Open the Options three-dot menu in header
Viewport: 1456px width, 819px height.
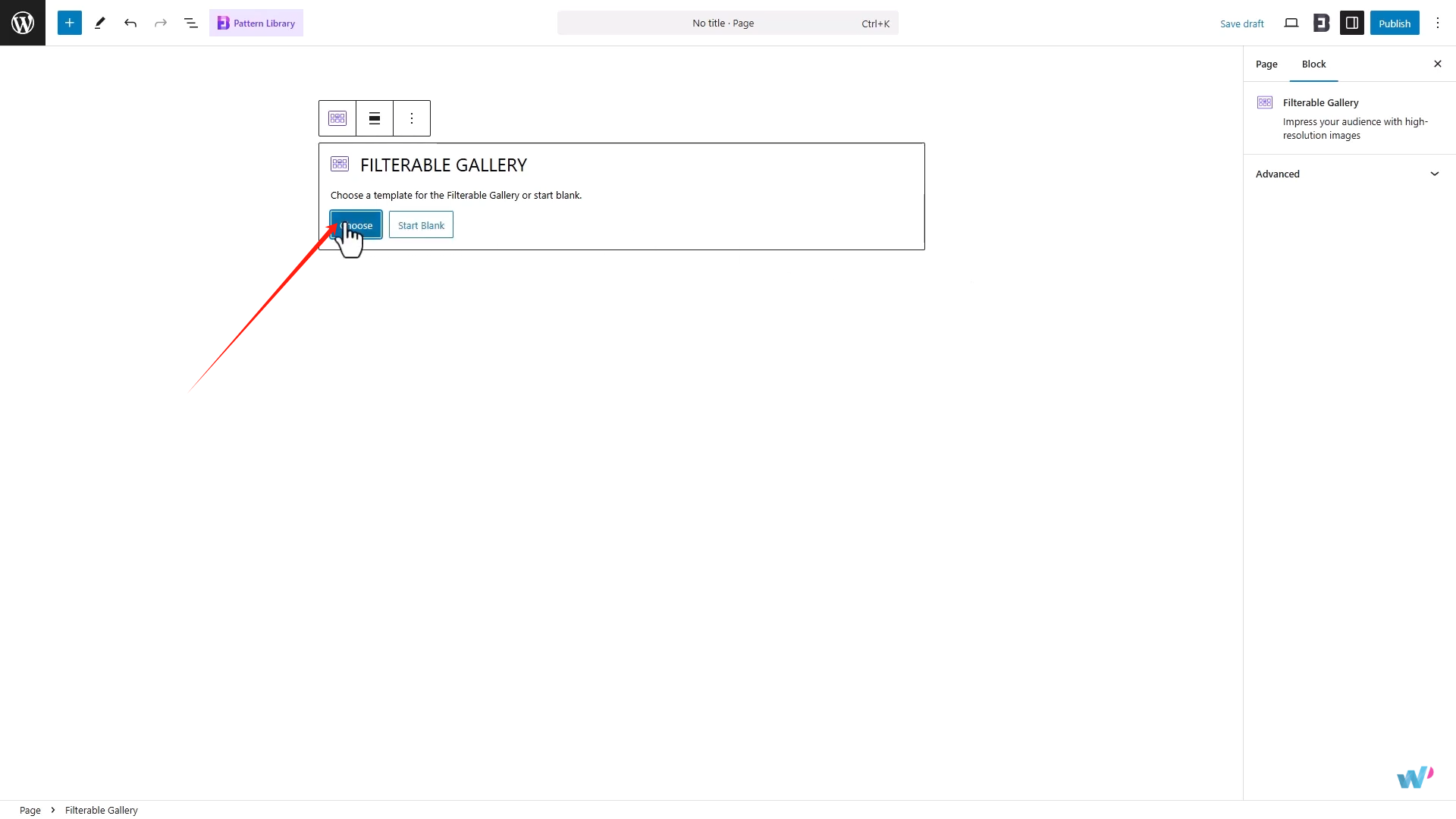(x=1437, y=23)
